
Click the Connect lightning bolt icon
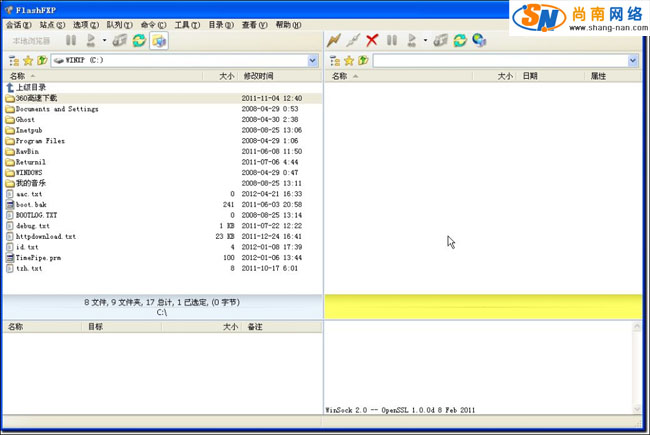pyautogui.click(x=334, y=41)
